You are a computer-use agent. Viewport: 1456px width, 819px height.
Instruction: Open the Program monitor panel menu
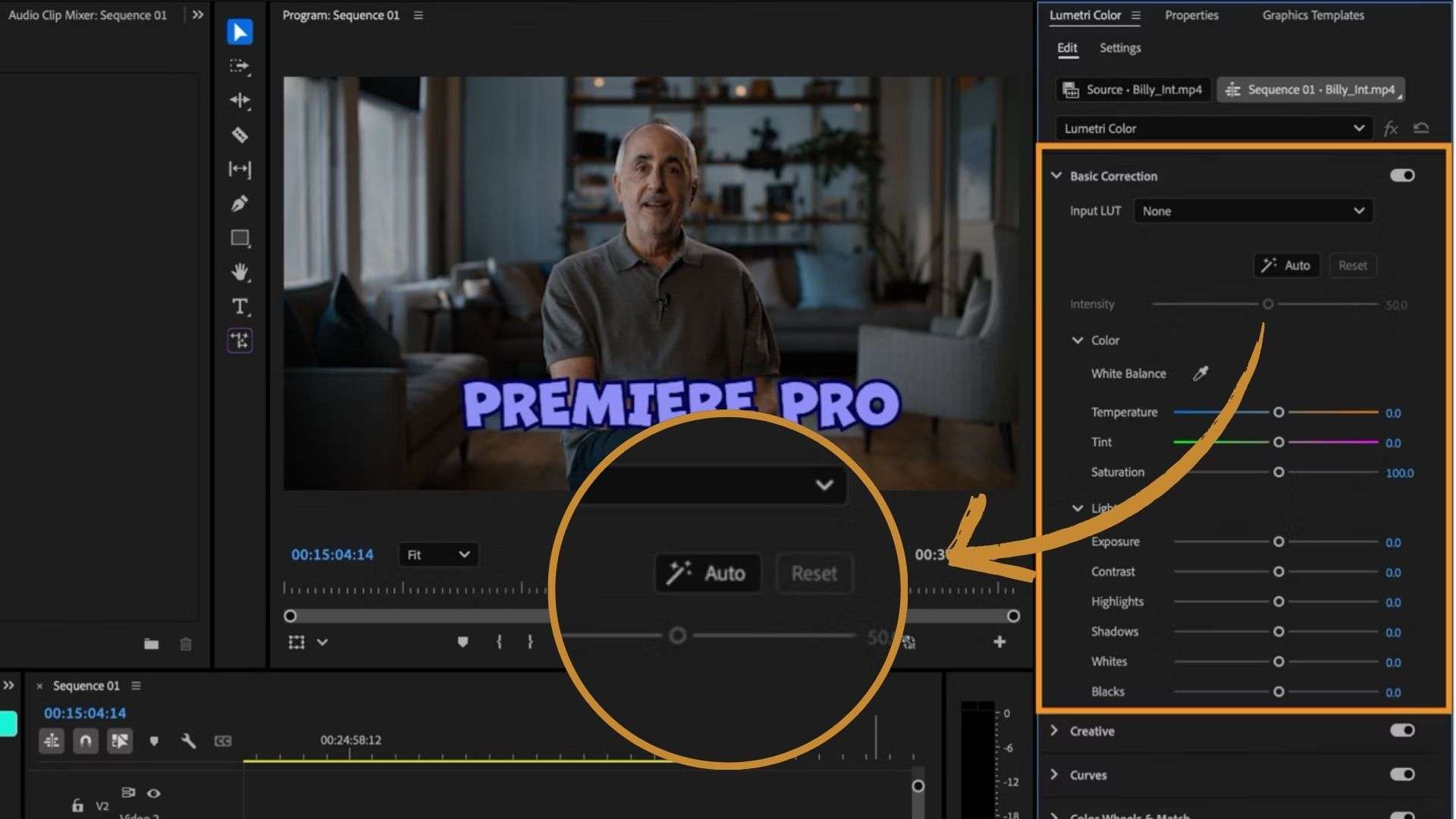418,15
